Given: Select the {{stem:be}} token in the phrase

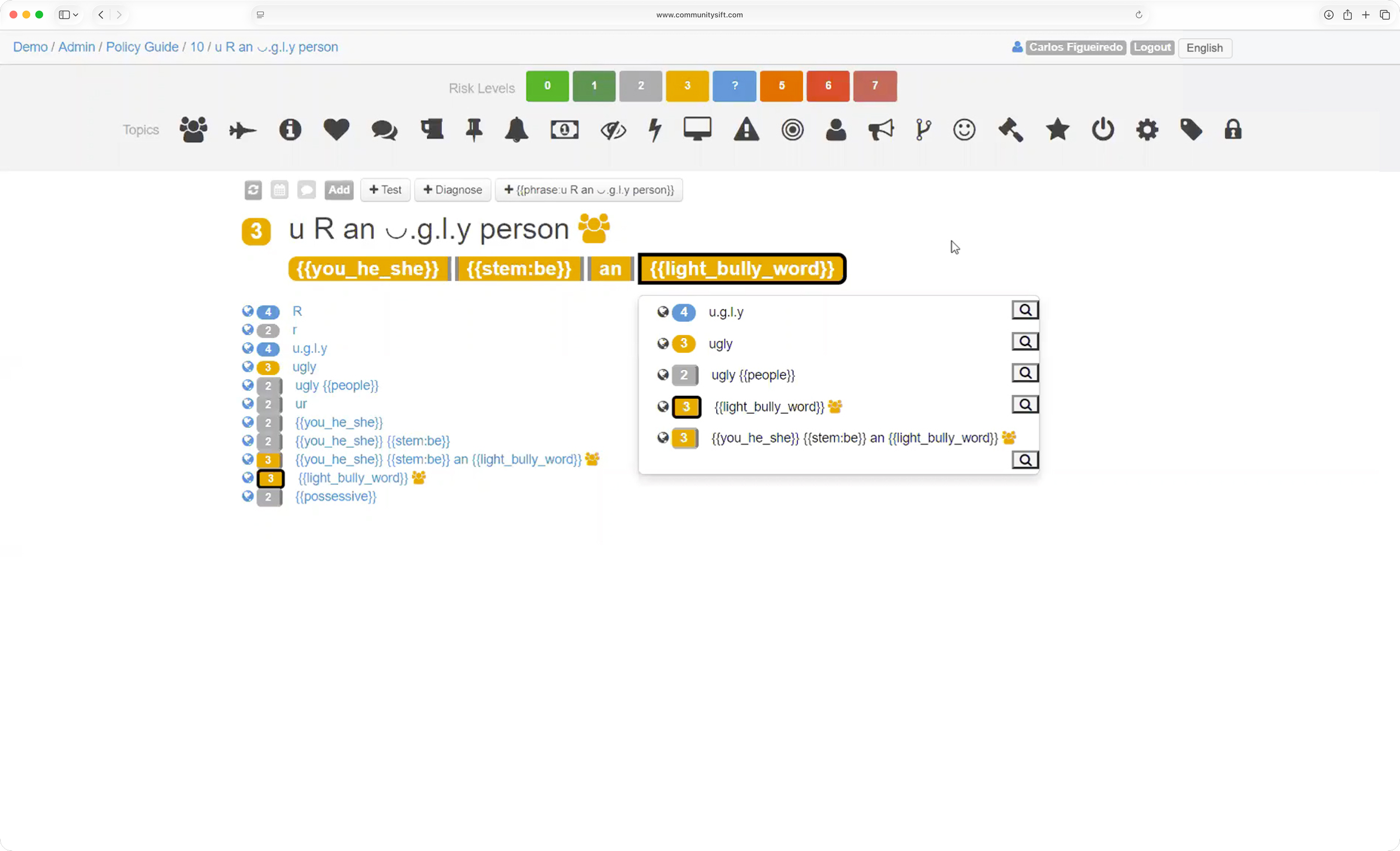Looking at the screenshot, I should click(519, 269).
